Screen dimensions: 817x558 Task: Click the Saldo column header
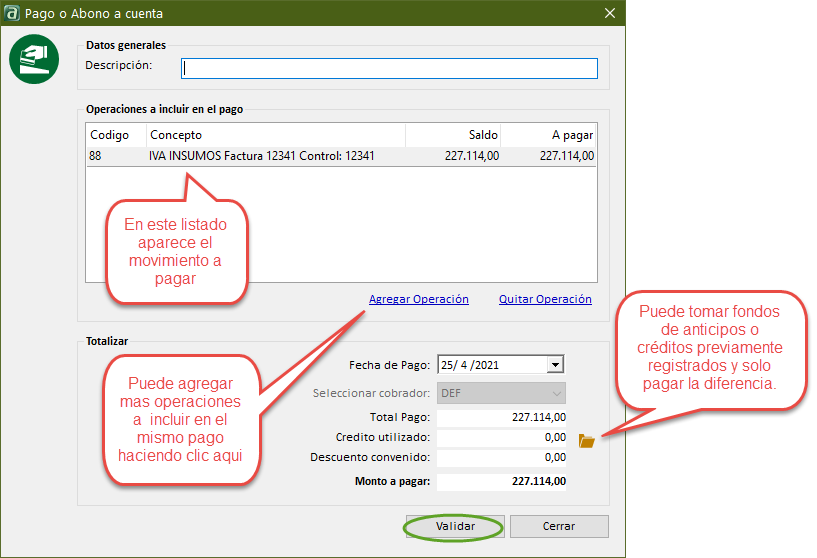click(x=453, y=135)
